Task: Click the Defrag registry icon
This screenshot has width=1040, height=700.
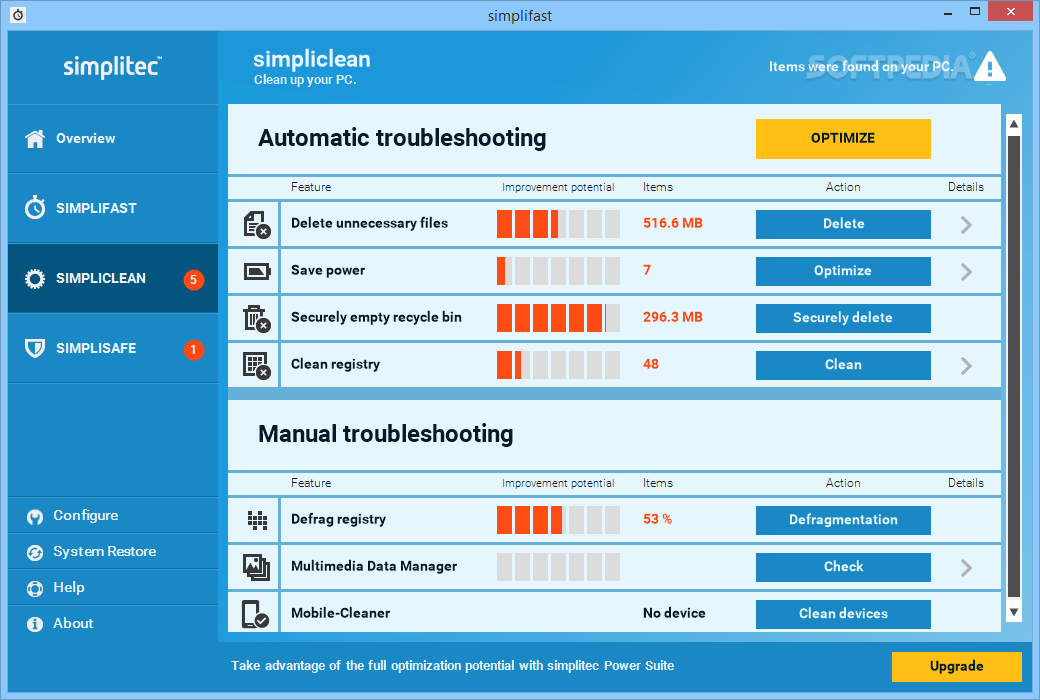Action: click(257, 520)
